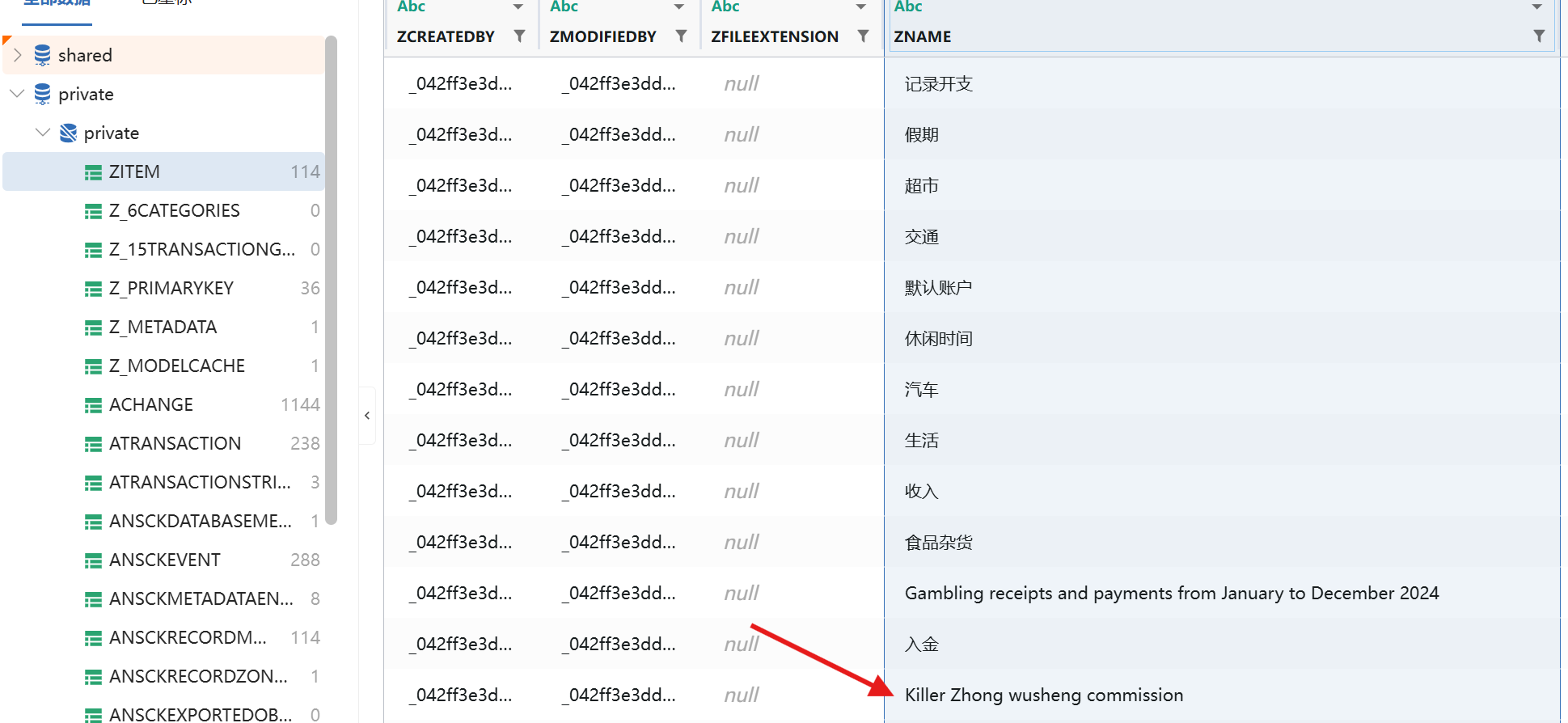
Task: Filter the ZFILEEXTENSION column
Action: (x=864, y=36)
